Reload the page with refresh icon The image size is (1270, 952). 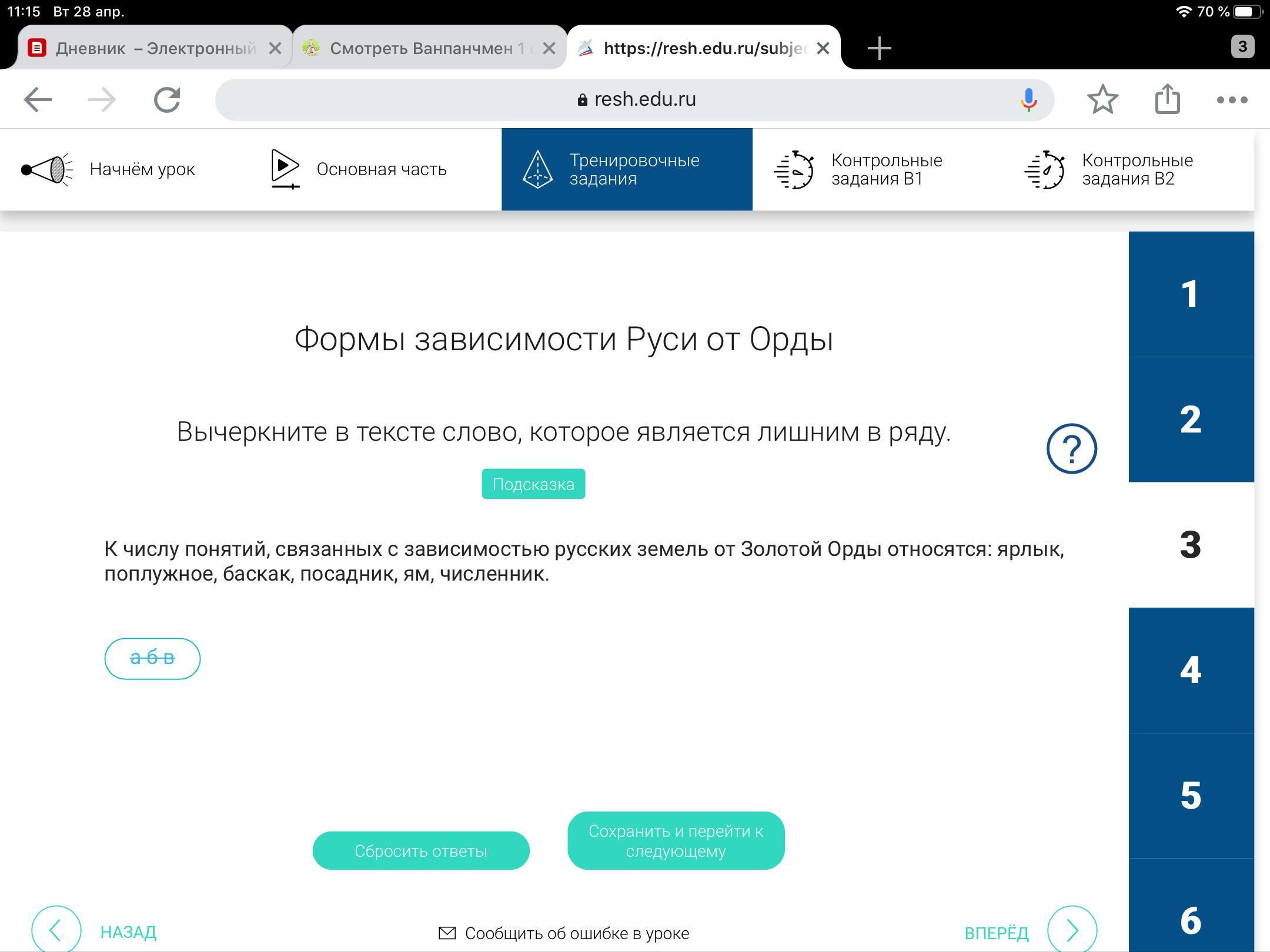(167, 99)
